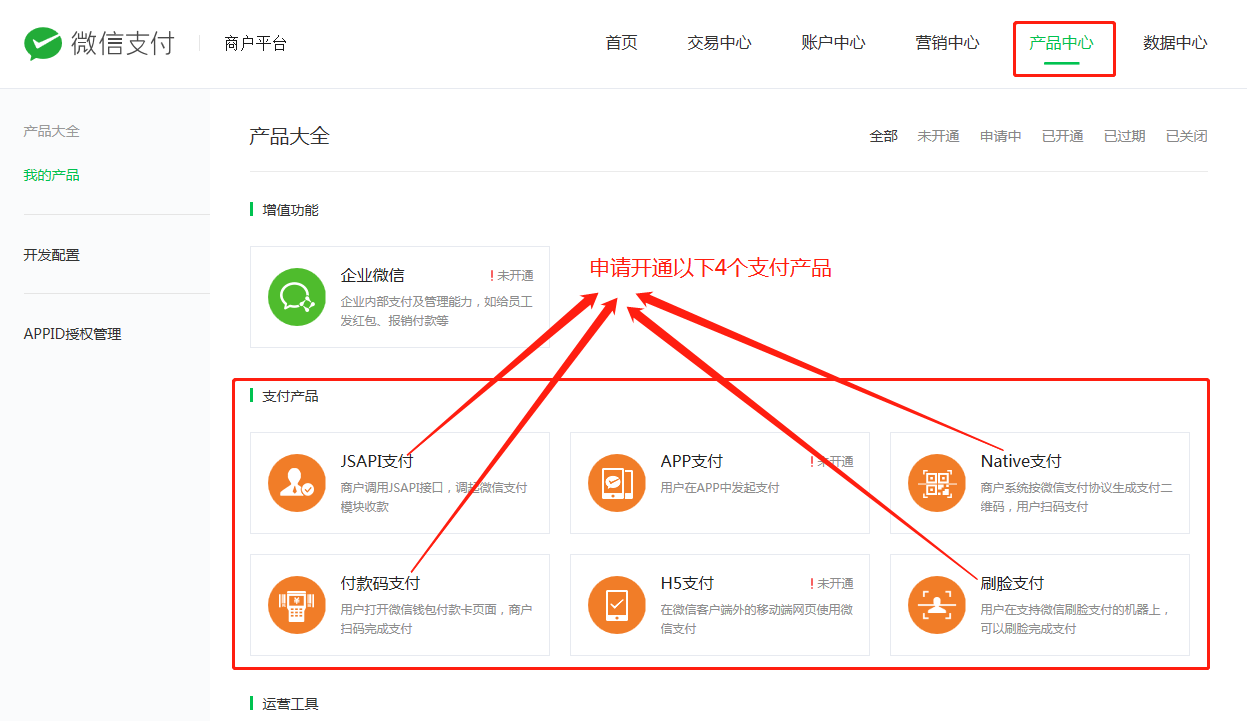Viewport: 1247px width, 721px height.
Task: Open the 刷脸支付 product title
Action: (x=1012, y=583)
